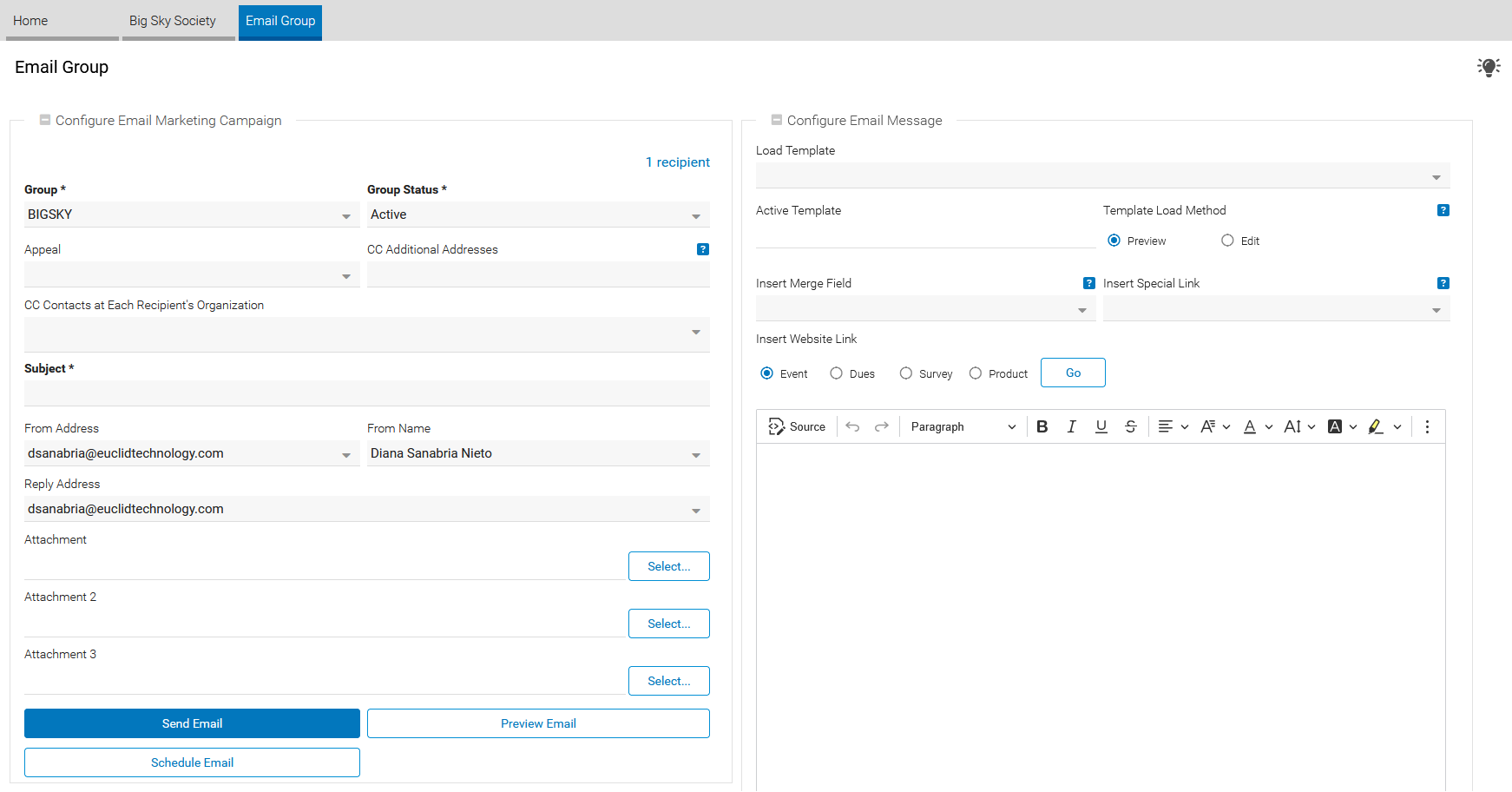
Task: Select the Product website link option
Action: (x=976, y=373)
